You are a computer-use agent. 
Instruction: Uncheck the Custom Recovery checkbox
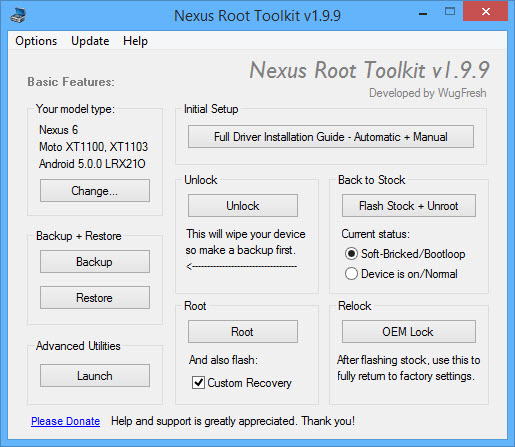[198, 382]
